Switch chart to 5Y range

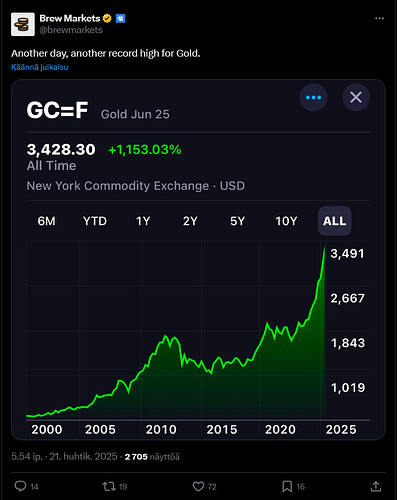pos(237,221)
